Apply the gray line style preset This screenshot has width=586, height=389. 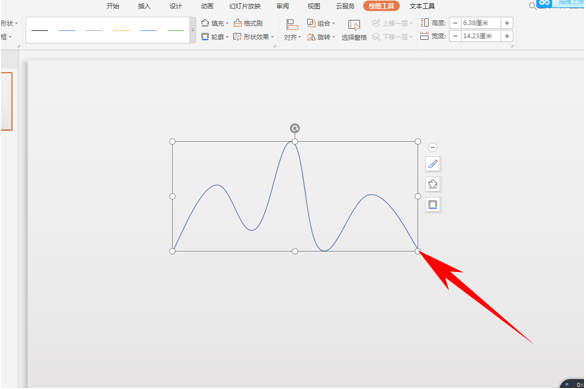tap(94, 30)
